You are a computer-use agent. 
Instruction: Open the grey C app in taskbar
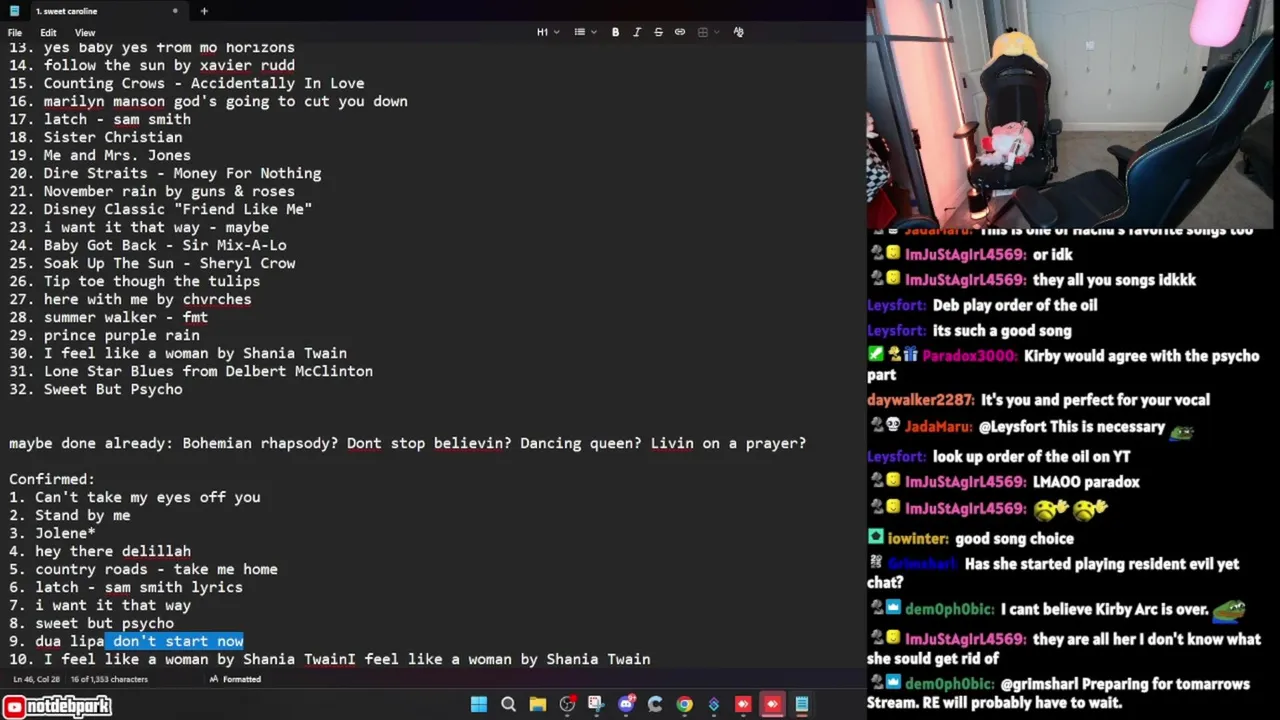655,704
